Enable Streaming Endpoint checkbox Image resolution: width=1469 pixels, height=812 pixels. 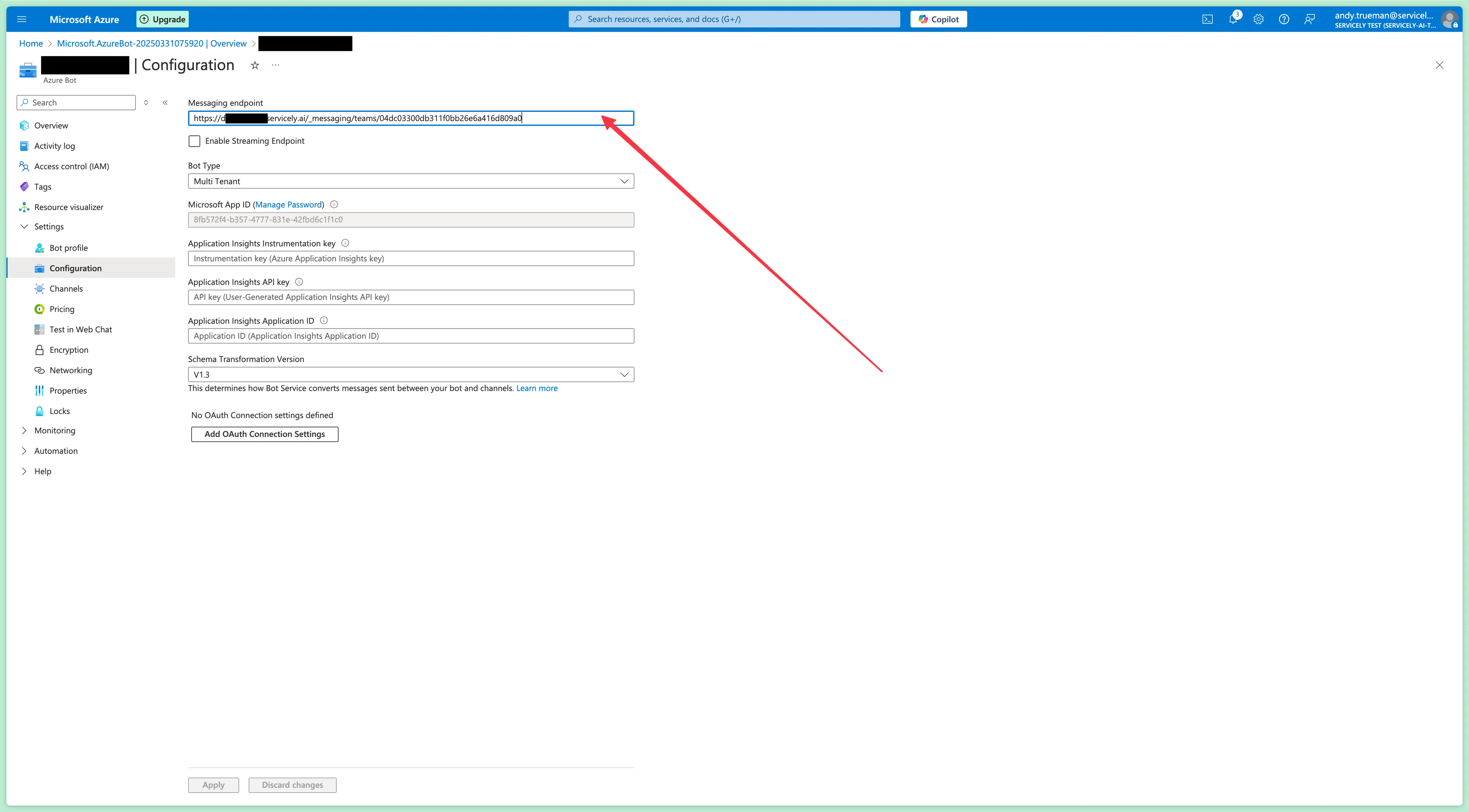pos(194,141)
